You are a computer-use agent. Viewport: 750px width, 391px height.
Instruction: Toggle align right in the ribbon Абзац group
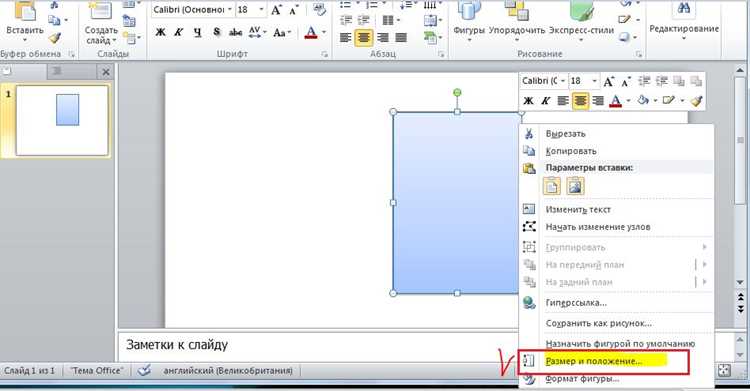click(383, 38)
